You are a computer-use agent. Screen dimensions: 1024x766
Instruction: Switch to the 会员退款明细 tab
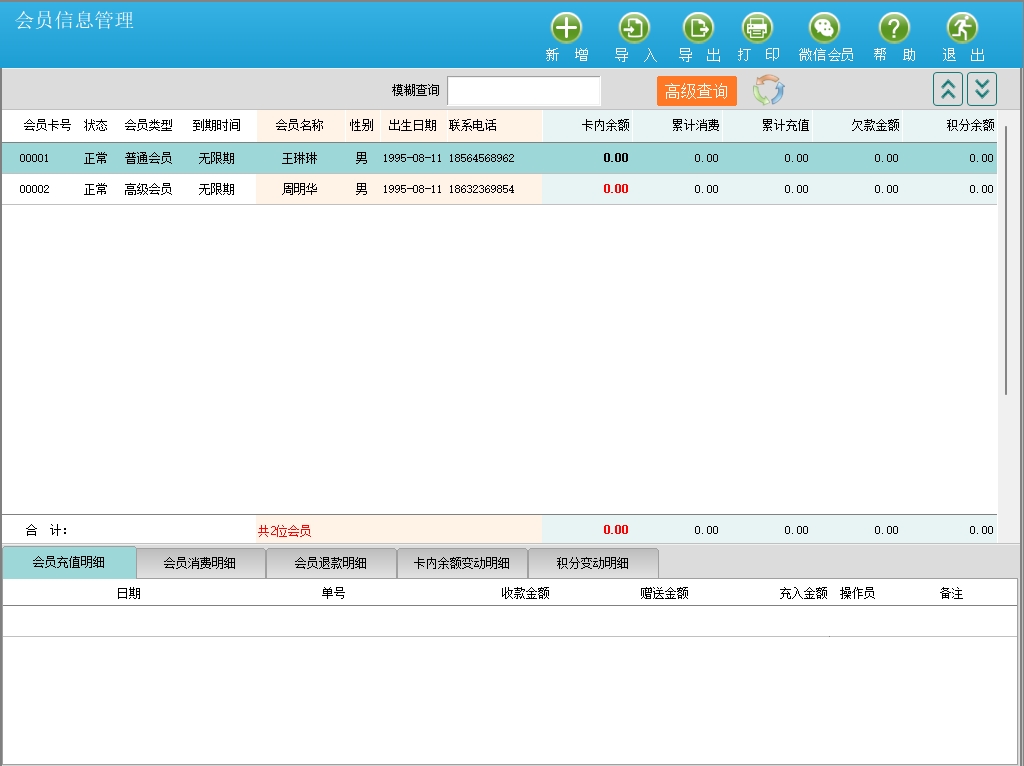(x=331, y=563)
